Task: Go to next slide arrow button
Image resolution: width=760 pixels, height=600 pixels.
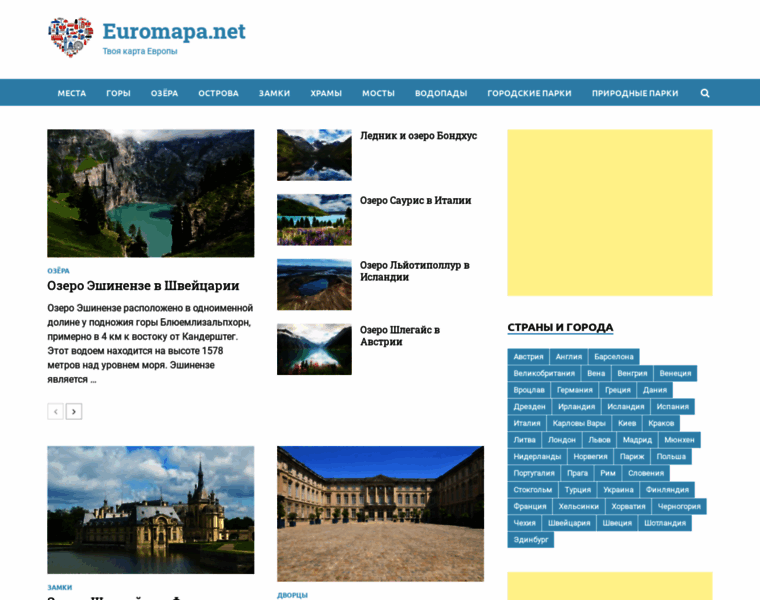Action: click(x=74, y=411)
